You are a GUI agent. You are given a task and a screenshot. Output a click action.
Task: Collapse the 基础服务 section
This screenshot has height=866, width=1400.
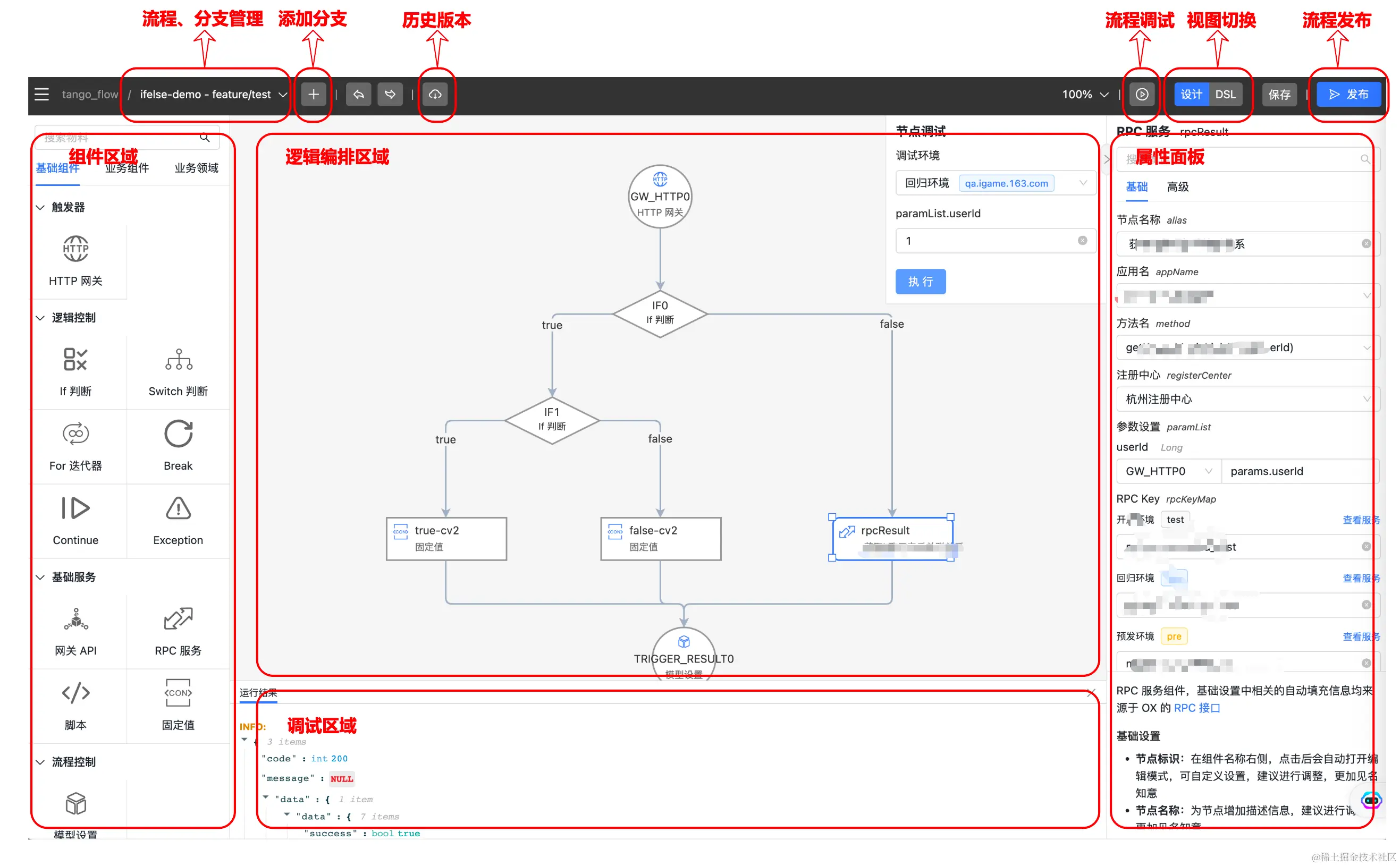tap(40, 577)
